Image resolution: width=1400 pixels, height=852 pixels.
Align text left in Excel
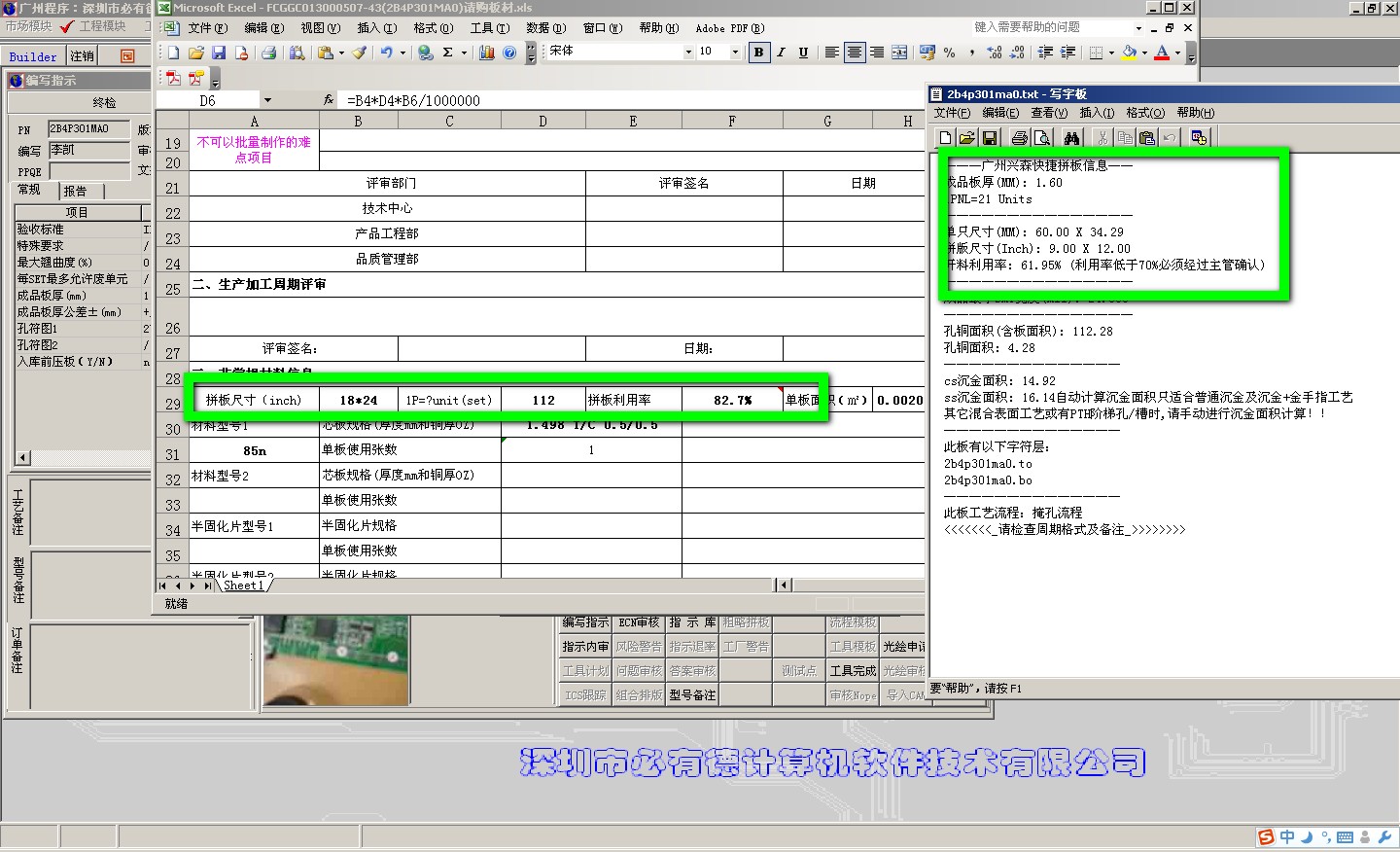click(x=832, y=53)
